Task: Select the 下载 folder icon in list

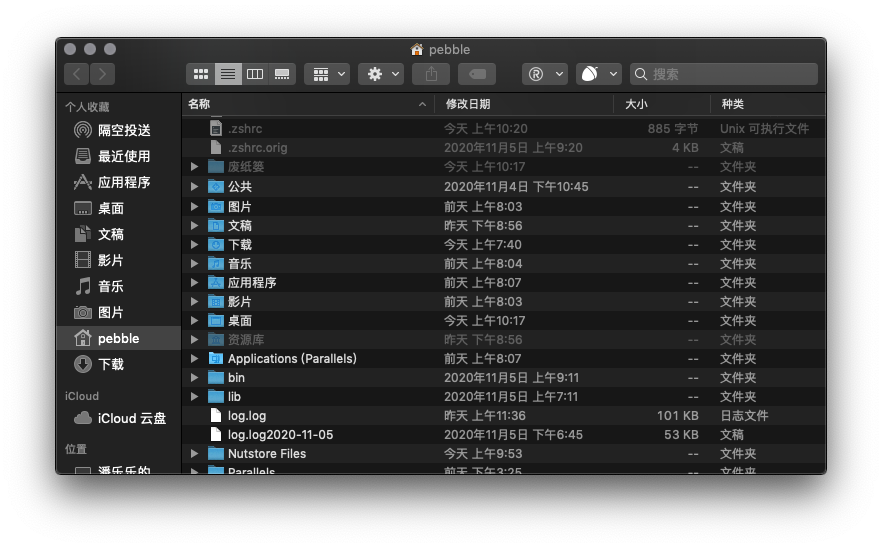Action: coord(216,245)
